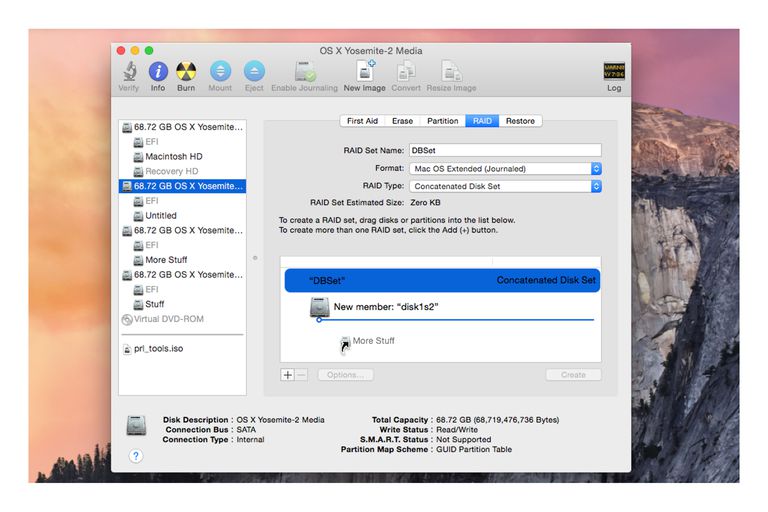This screenshot has width=768, height=512.
Task: Click the Total Capacity 68.72 GB value
Action: (x=498, y=420)
